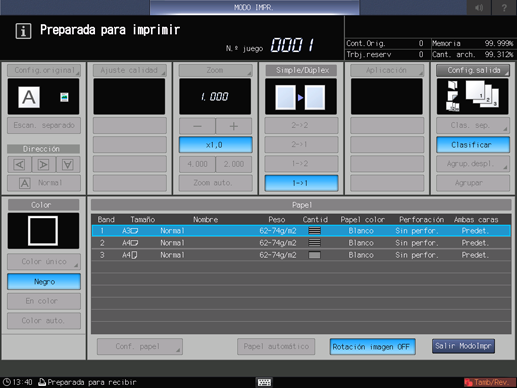Click the A4 portrait icon in tray 3

pyautogui.click(x=130, y=255)
